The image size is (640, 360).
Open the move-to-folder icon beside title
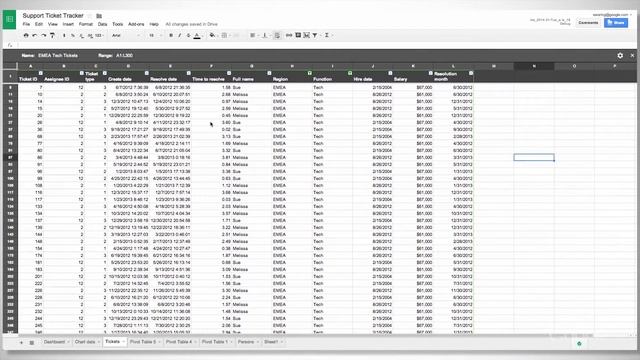tap(99, 16)
